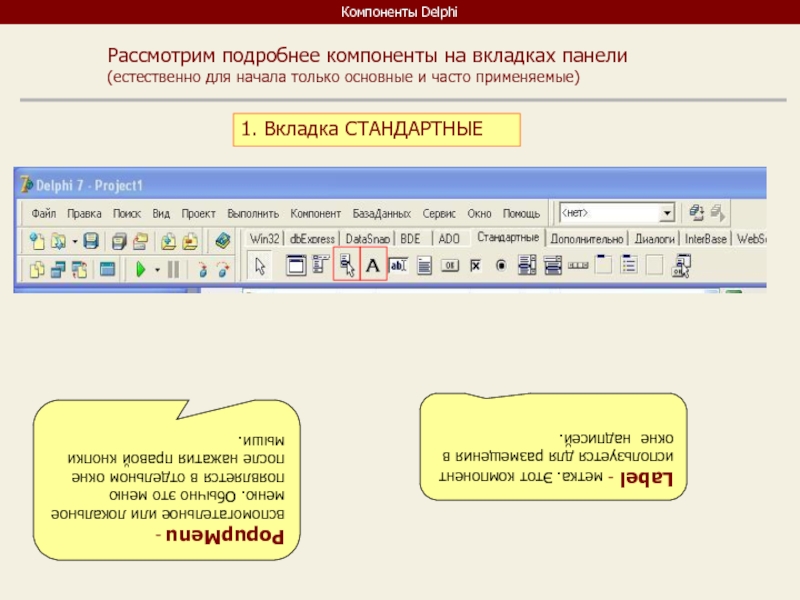Select the CheckBox component in palette
Viewport: 800px width, 600px height.
coord(476,266)
